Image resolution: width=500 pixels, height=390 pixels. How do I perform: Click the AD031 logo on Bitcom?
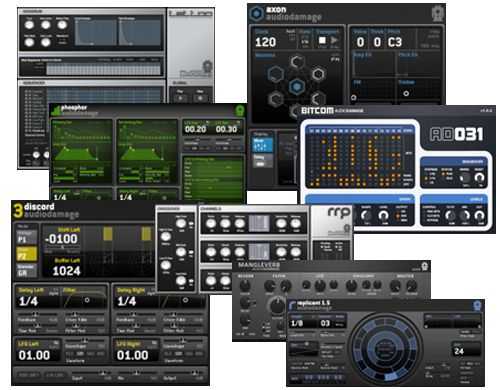point(457,134)
